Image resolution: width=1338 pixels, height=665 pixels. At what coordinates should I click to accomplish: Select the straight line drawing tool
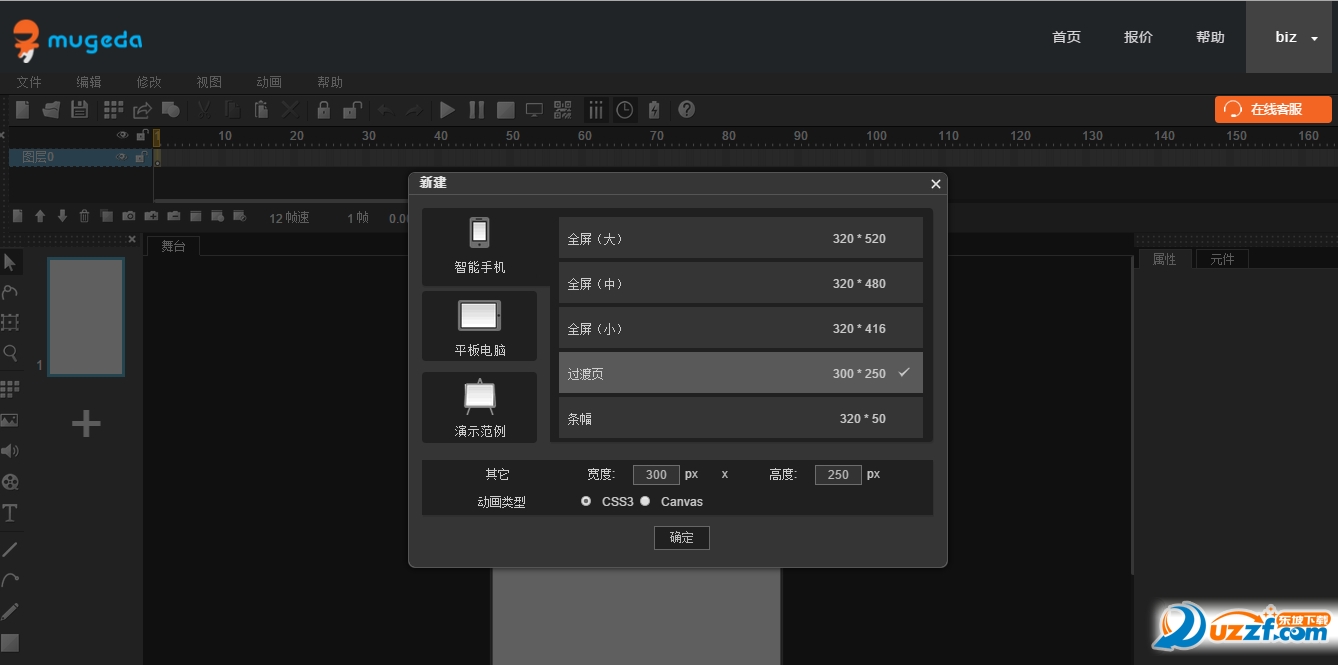click(x=10, y=549)
